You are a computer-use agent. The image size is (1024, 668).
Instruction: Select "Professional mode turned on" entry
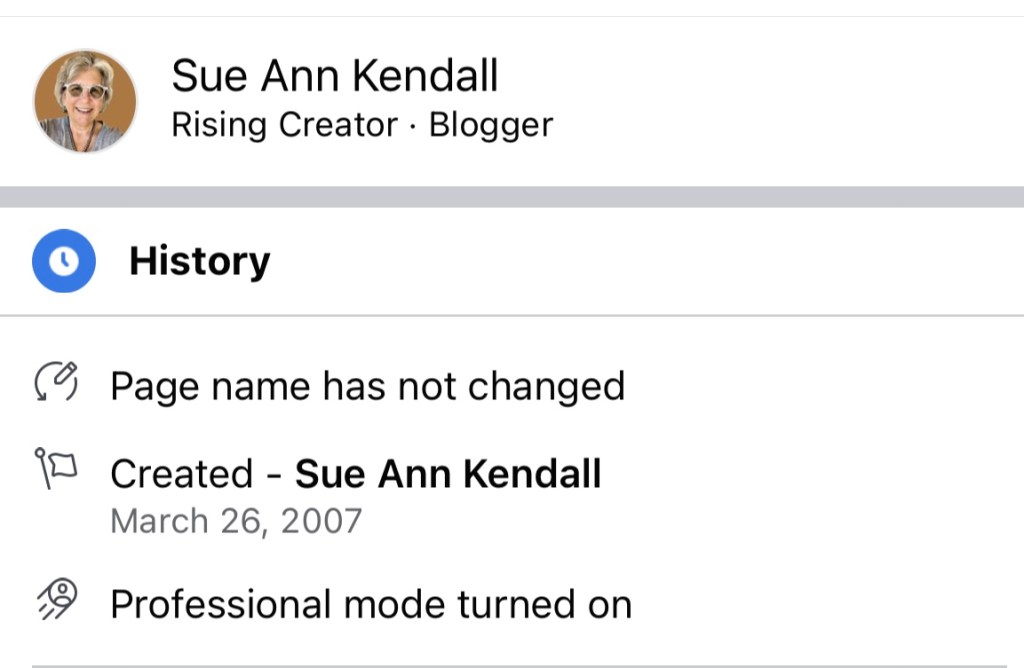(x=370, y=604)
